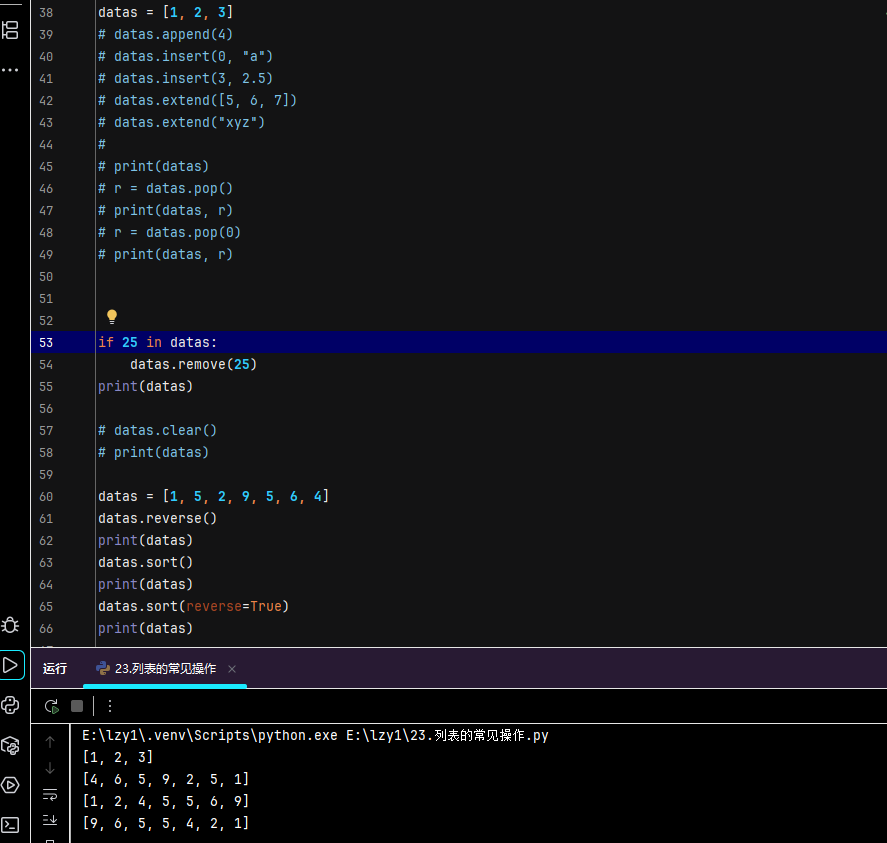Screen dimensions: 887x843
Task: Click gutter line number 60
Action: tap(46, 497)
